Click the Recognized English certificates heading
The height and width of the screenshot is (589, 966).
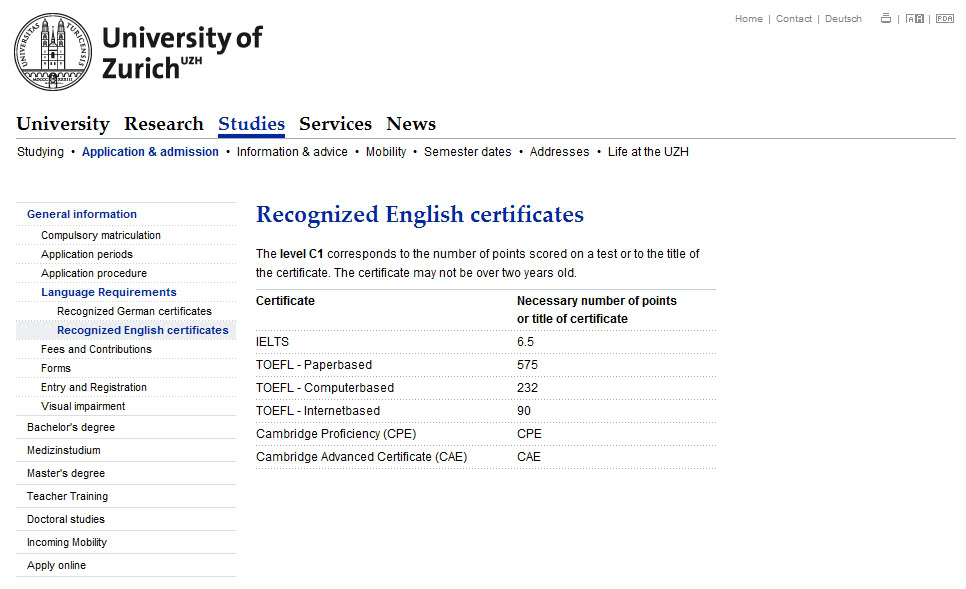click(420, 214)
